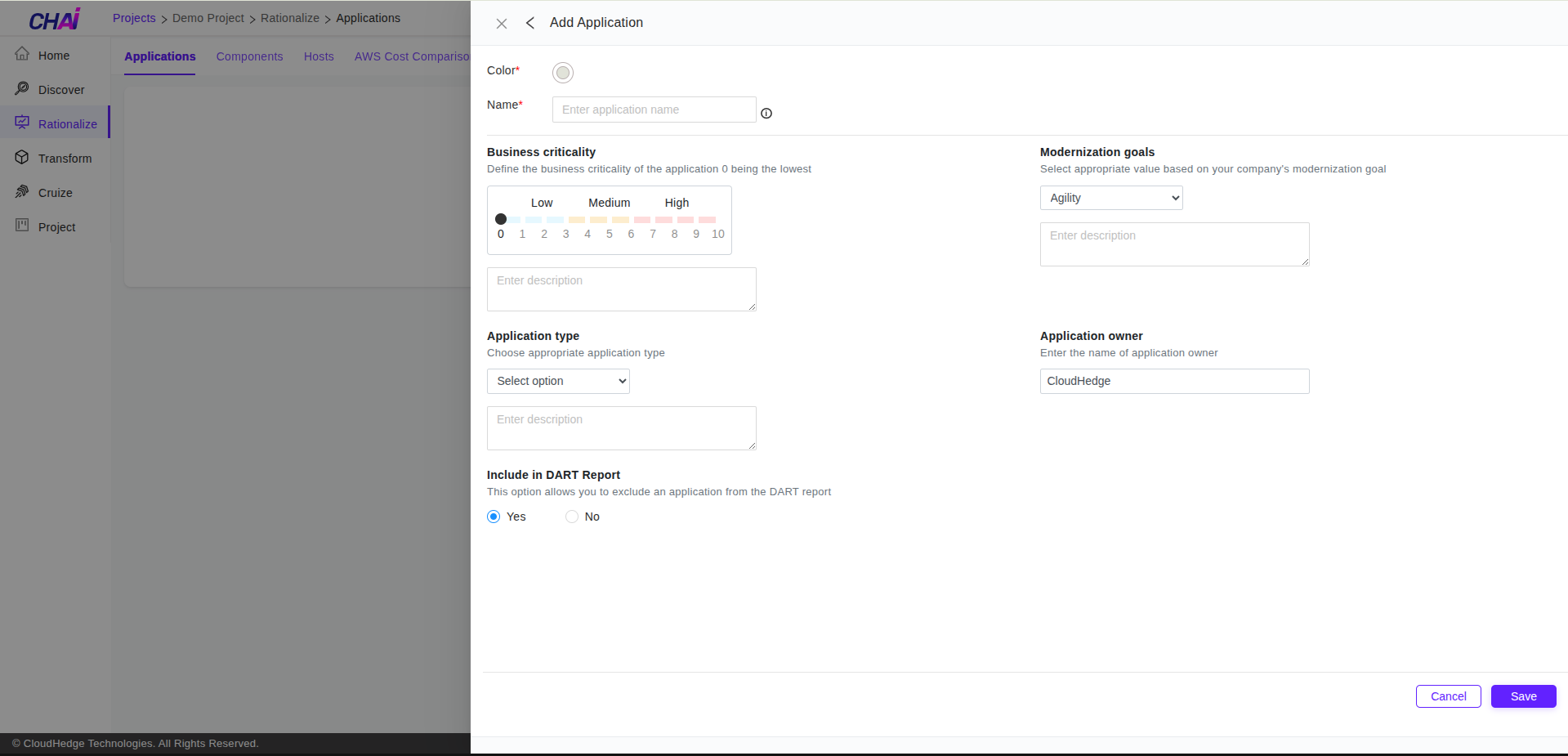The image size is (1568, 756).
Task: Open the Color picker swatch
Action: pos(562,73)
